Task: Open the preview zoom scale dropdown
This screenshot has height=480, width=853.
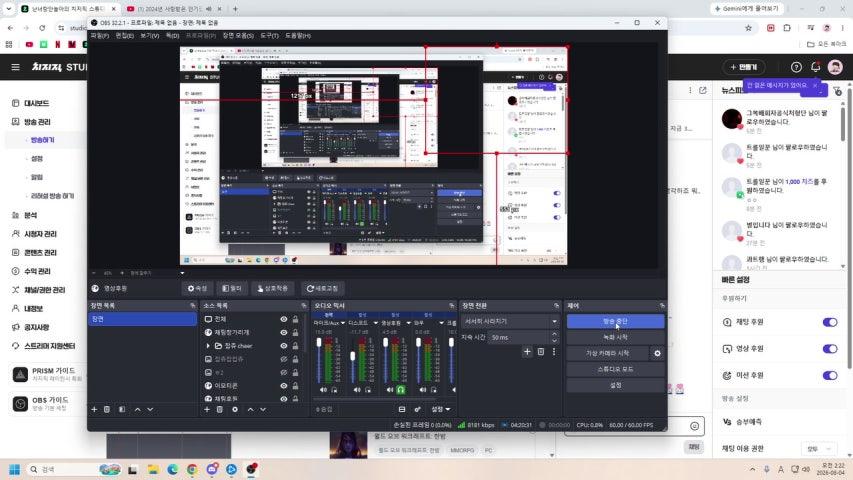Action: coord(182,273)
